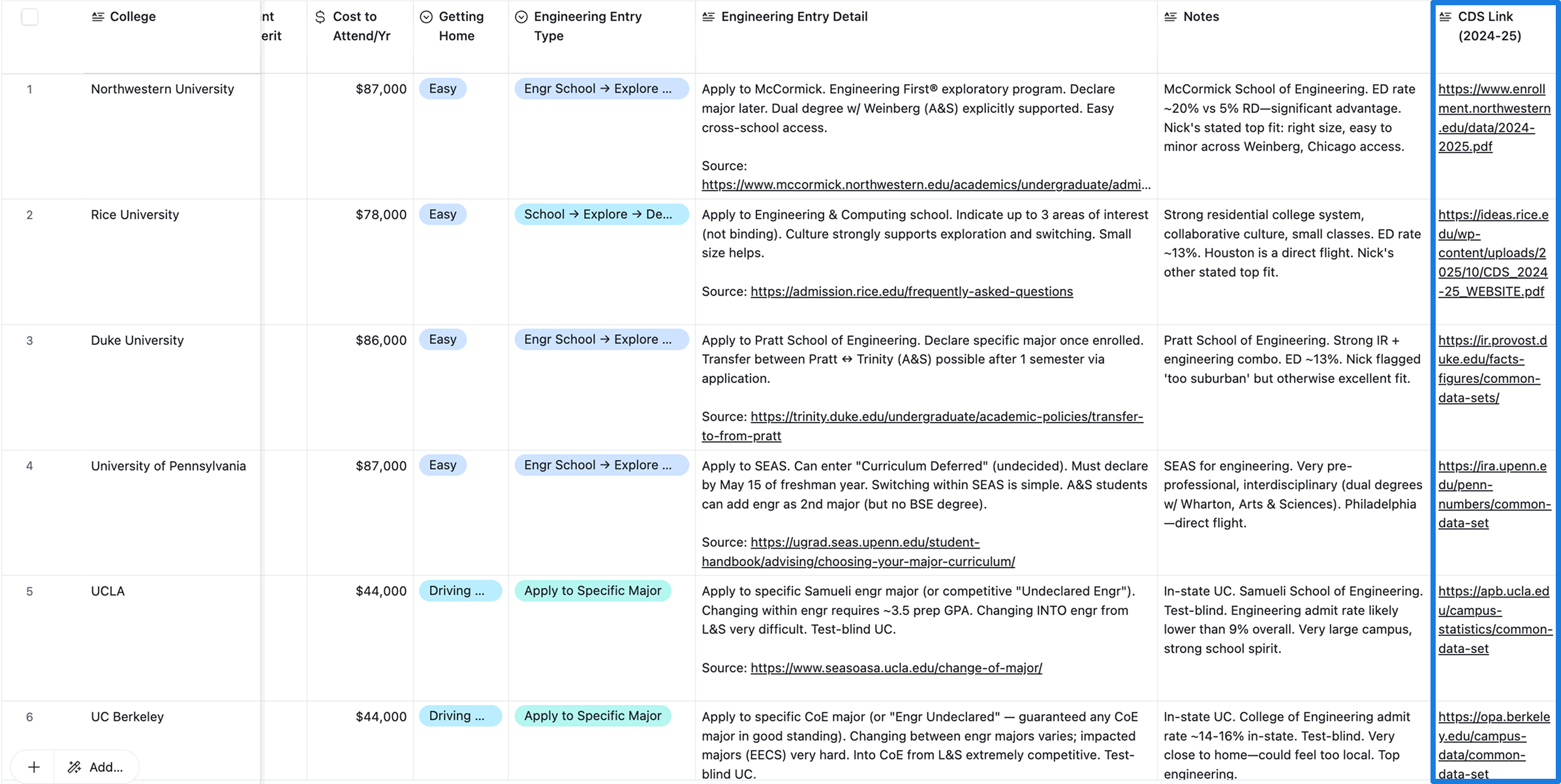1561x784 pixels.
Task: Click the text icon beside Engineering Entry Detail header
Action: point(707,17)
